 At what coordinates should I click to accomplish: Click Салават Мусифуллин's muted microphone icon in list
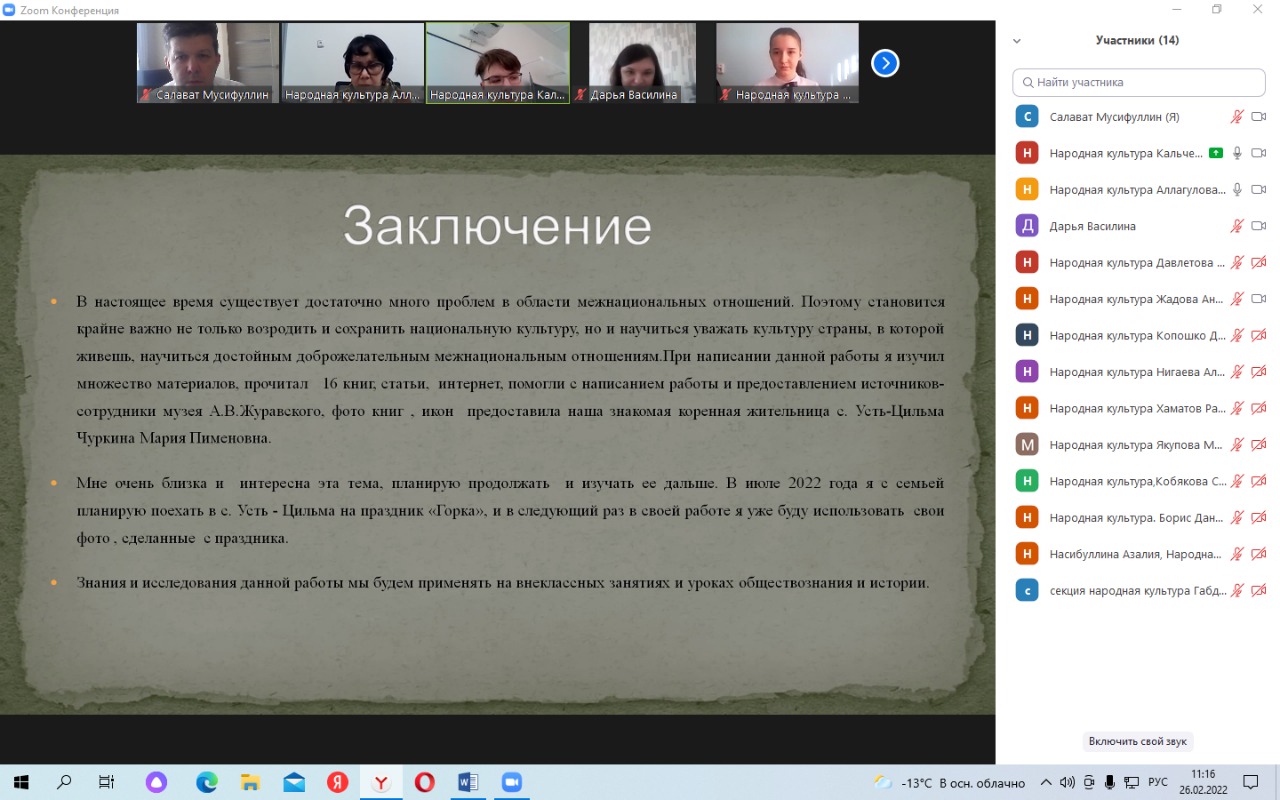point(1237,117)
